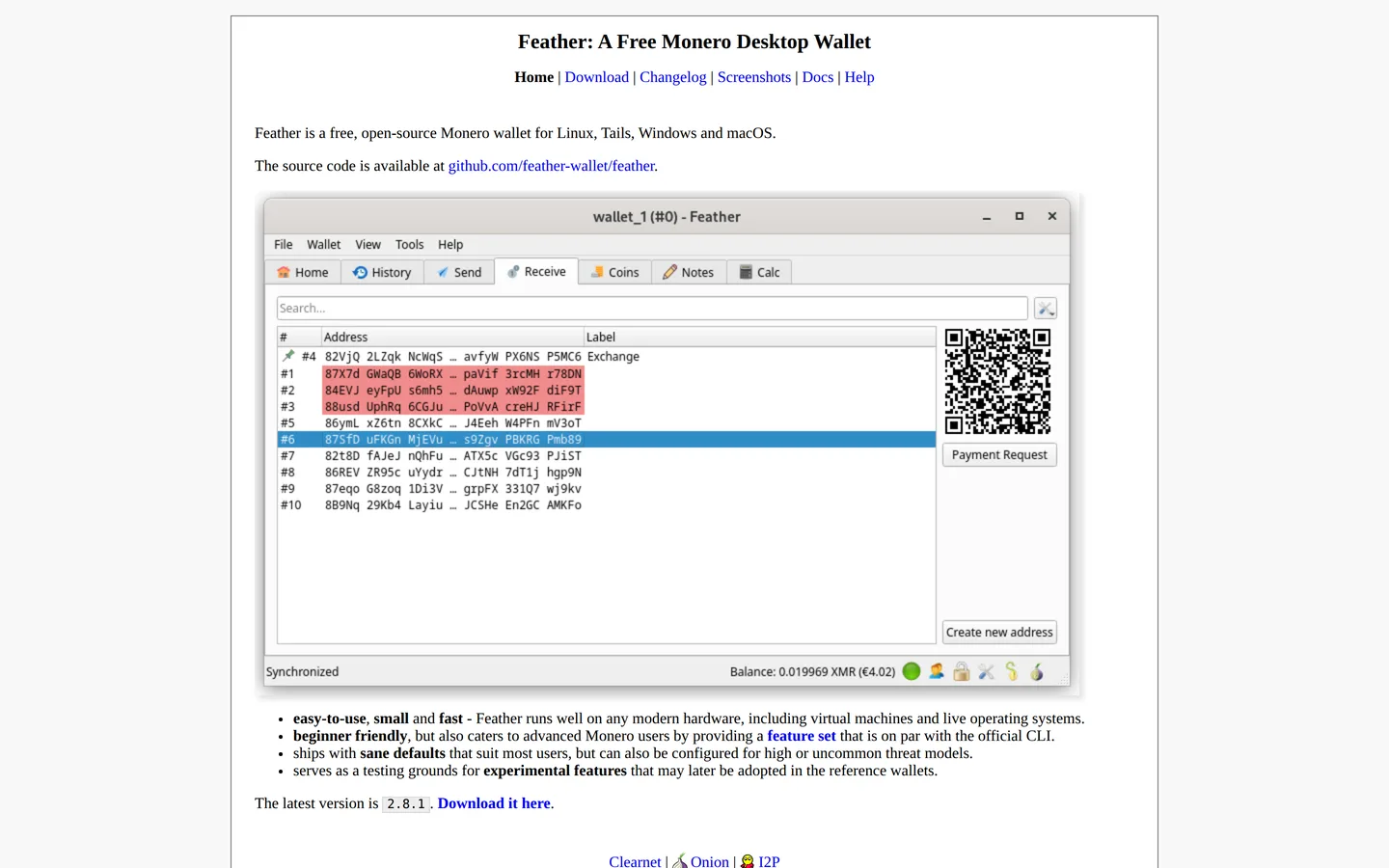Click the 2.8.1 version number
The width and height of the screenshot is (1389, 868).
pos(406,804)
